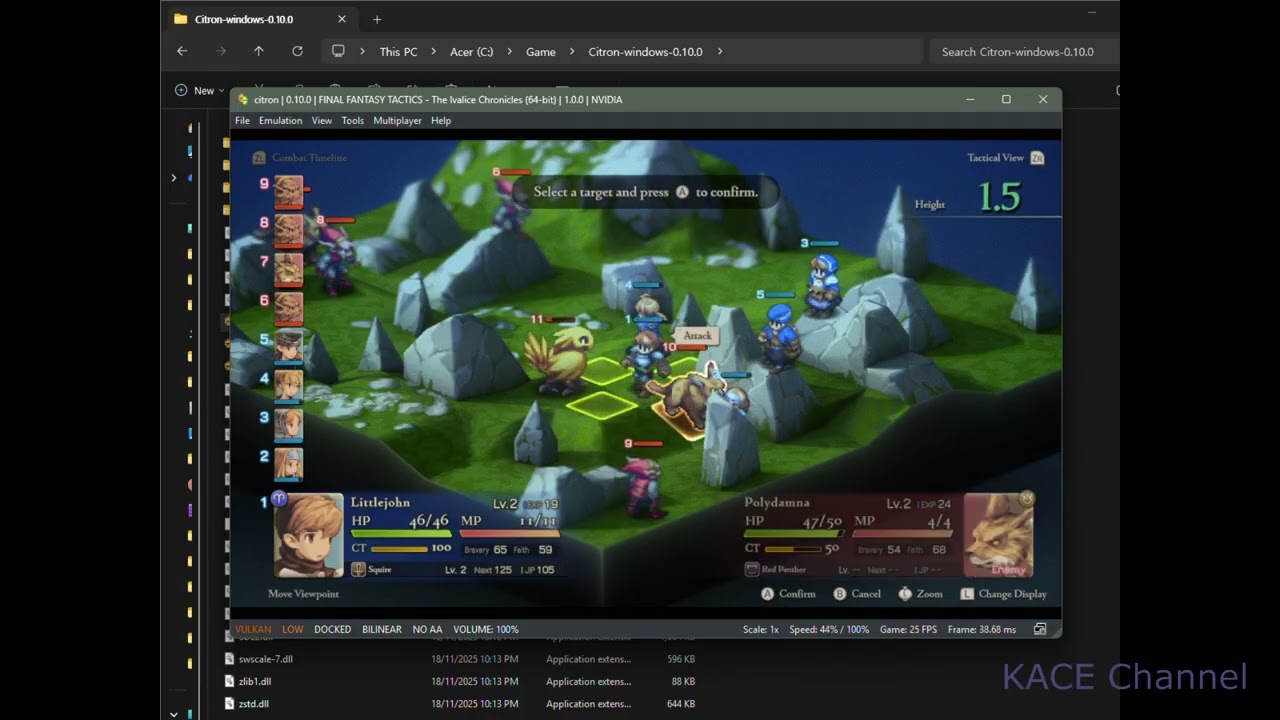Click the 'Game: 25 FPS' status text

click(x=909, y=630)
